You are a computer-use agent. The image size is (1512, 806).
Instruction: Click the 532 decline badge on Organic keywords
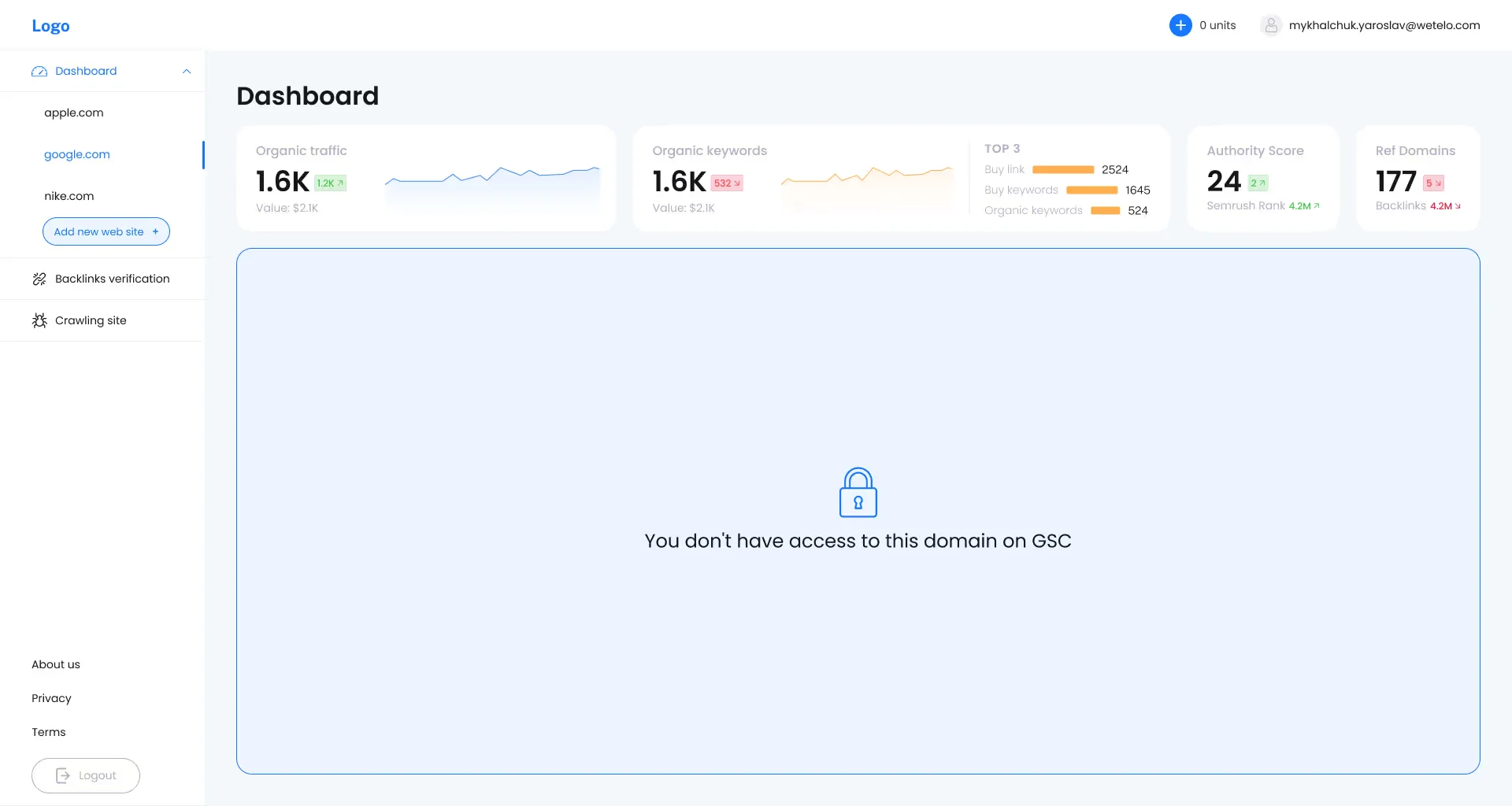(727, 182)
